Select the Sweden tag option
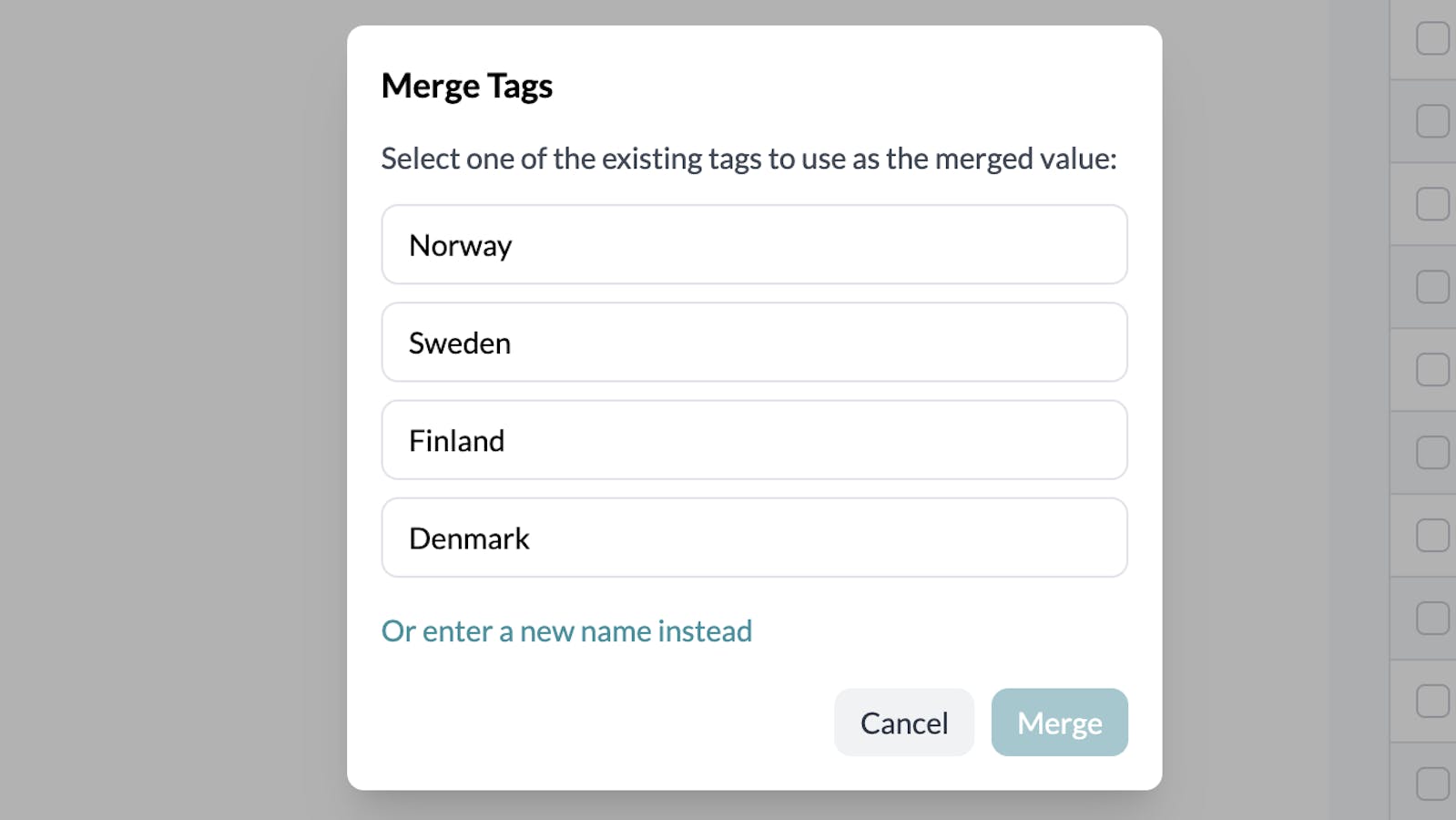The width and height of the screenshot is (1456, 820). [753, 343]
